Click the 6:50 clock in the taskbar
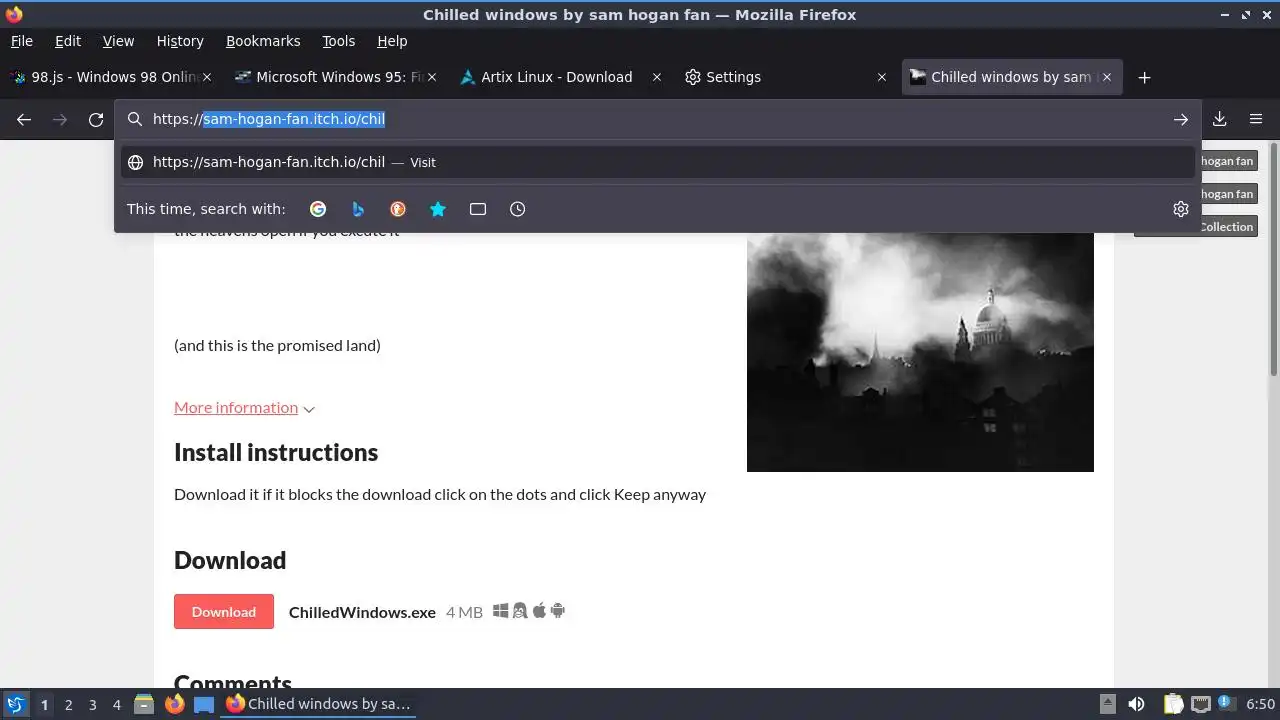Image resolution: width=1280 pixels, height=720 pixels. point(1260,704)
